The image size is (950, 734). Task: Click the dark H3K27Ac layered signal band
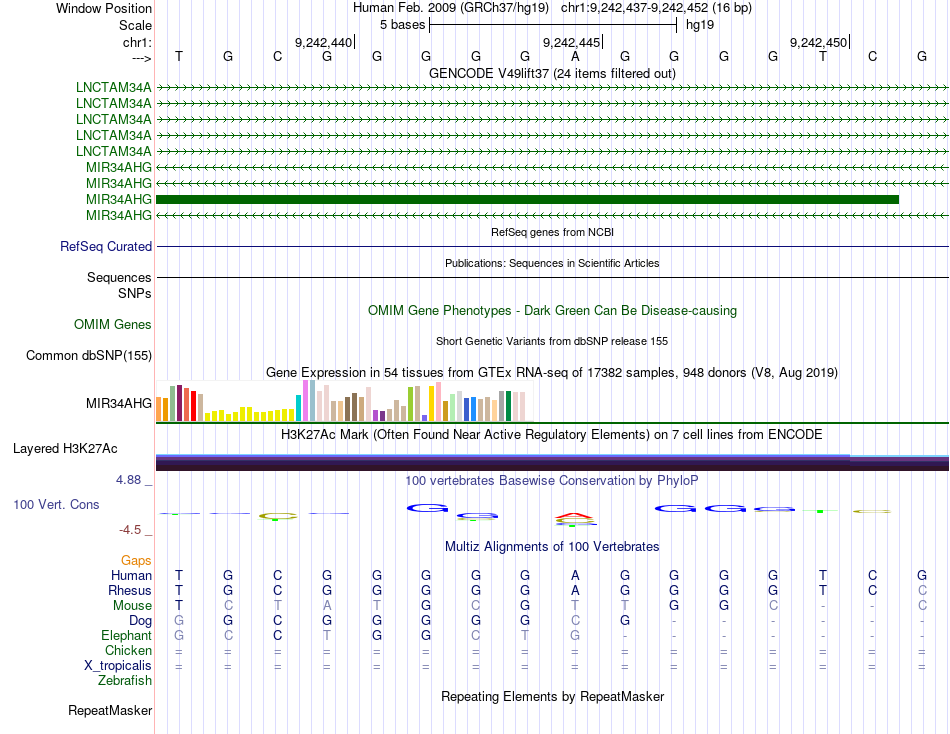(553, 463)
